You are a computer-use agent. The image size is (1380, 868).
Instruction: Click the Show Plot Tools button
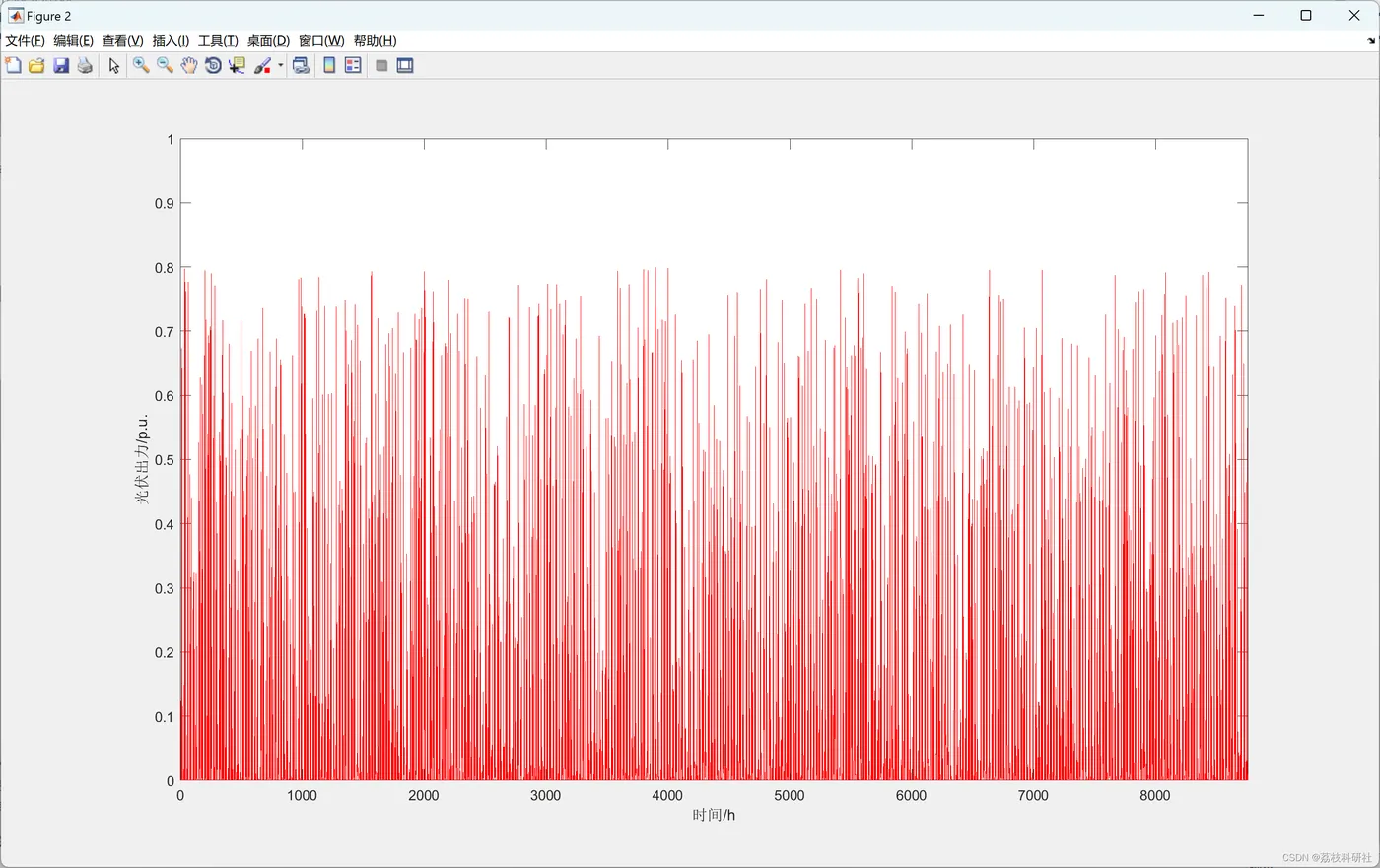(x=405, y=66)
